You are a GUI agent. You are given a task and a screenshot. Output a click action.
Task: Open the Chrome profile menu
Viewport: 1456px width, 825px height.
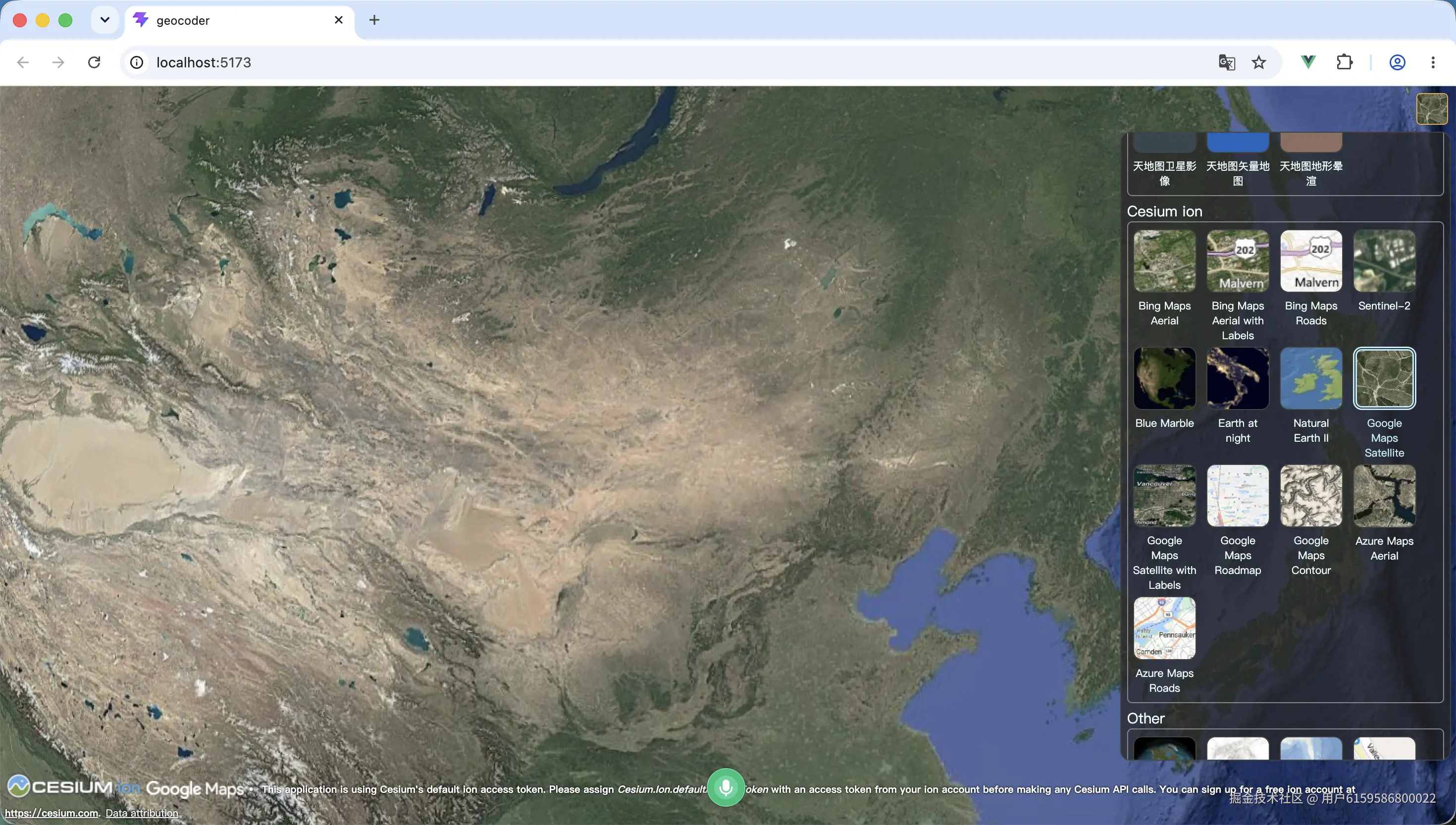pos(1397,62)
